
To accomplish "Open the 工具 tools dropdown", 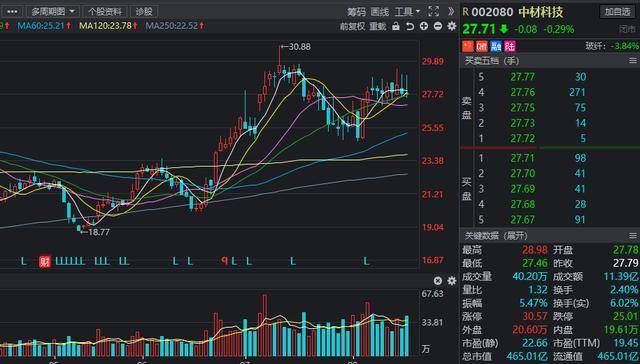I will tap(407, 12).
